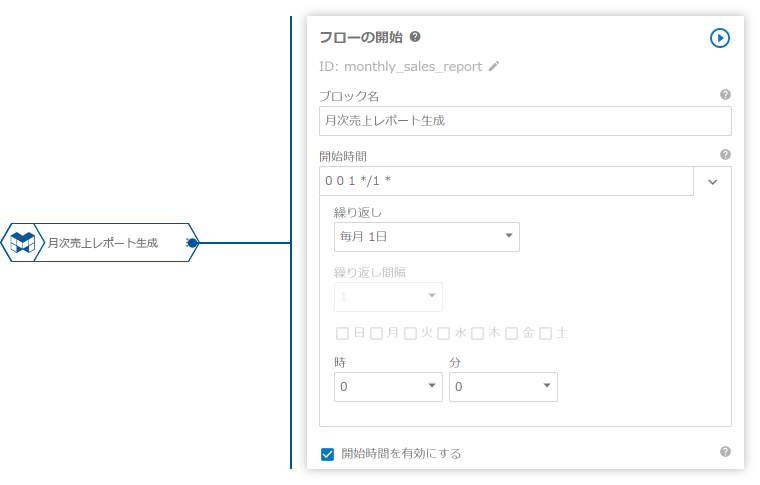Open help for フローの開始 title

click(415, 36)
